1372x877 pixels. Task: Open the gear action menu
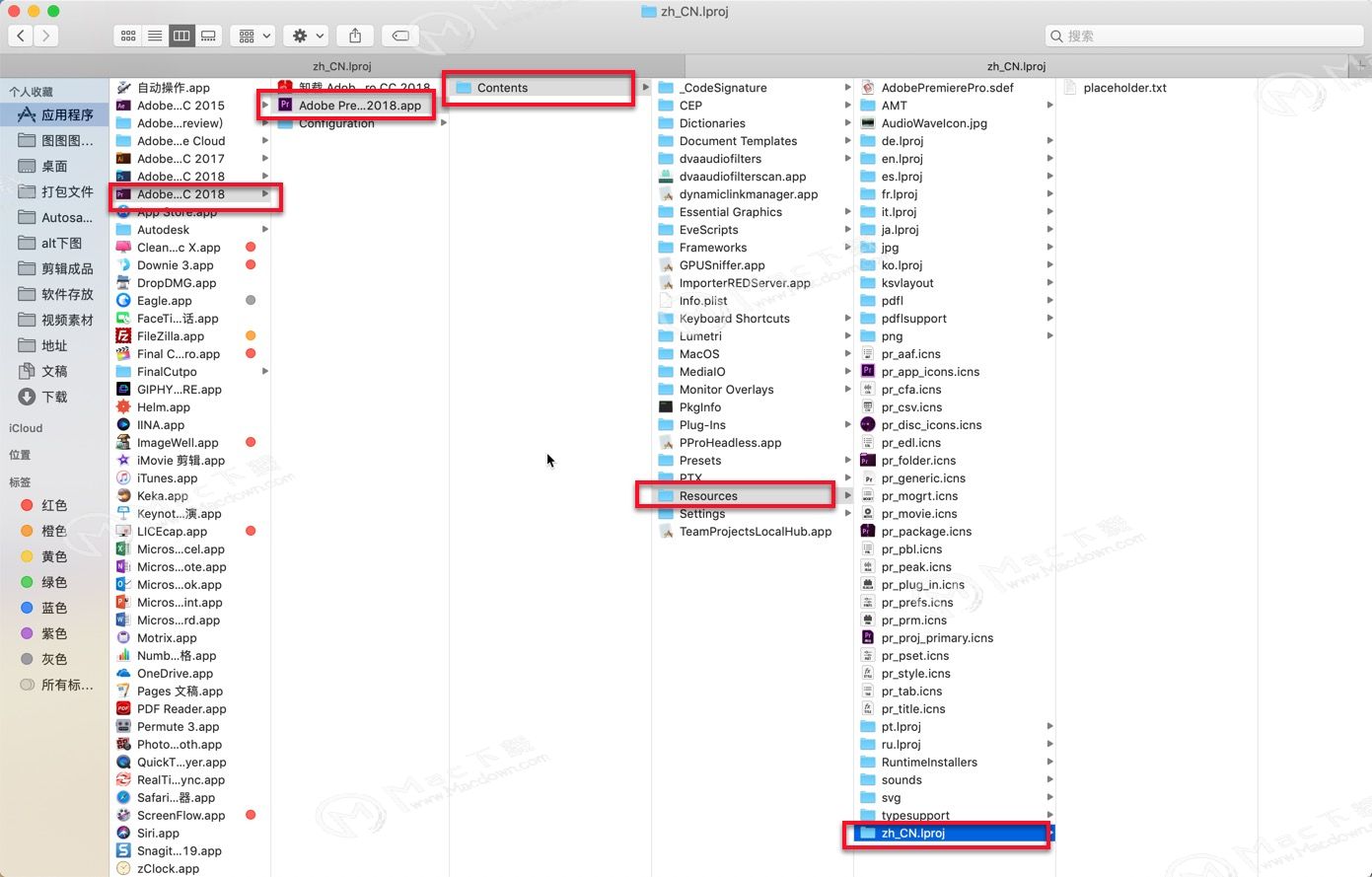click(306, 36)
